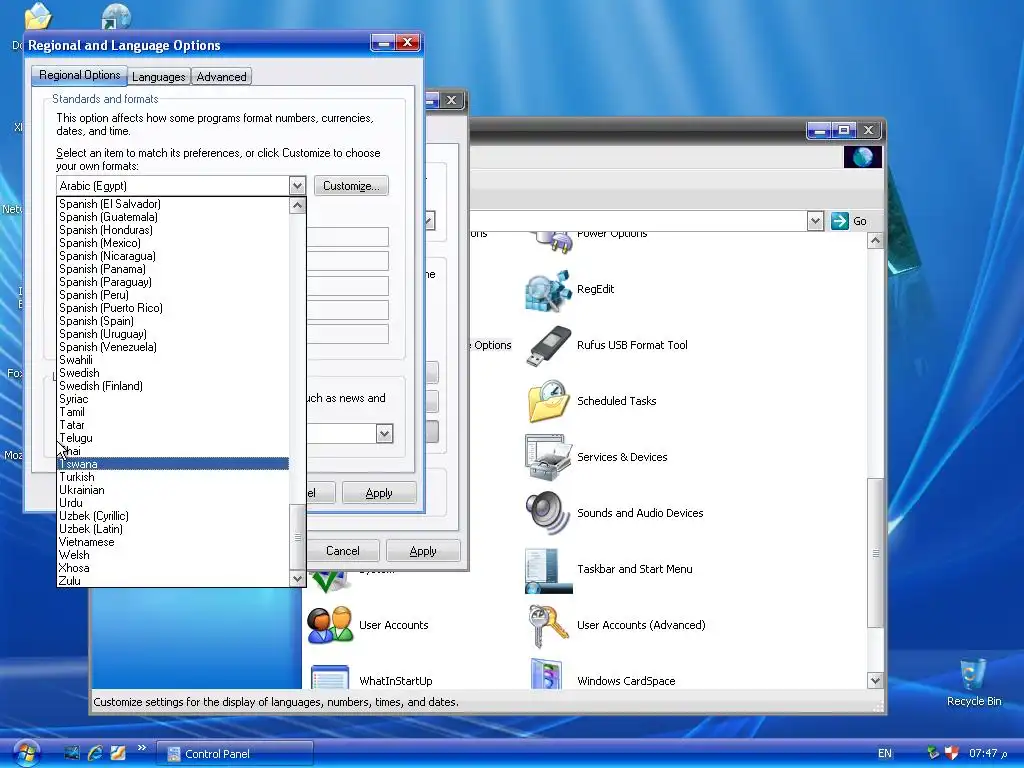This screenshot has height=768, width=1024.
Task: Click Cancel in the background dialog
Action: coord(343,551)
